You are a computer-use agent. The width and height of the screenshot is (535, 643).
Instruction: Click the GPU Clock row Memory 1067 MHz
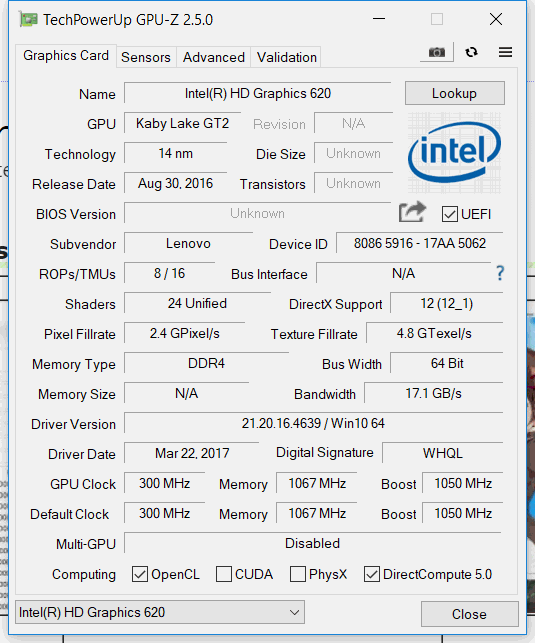pyautogui.click(x=317, y=483)
